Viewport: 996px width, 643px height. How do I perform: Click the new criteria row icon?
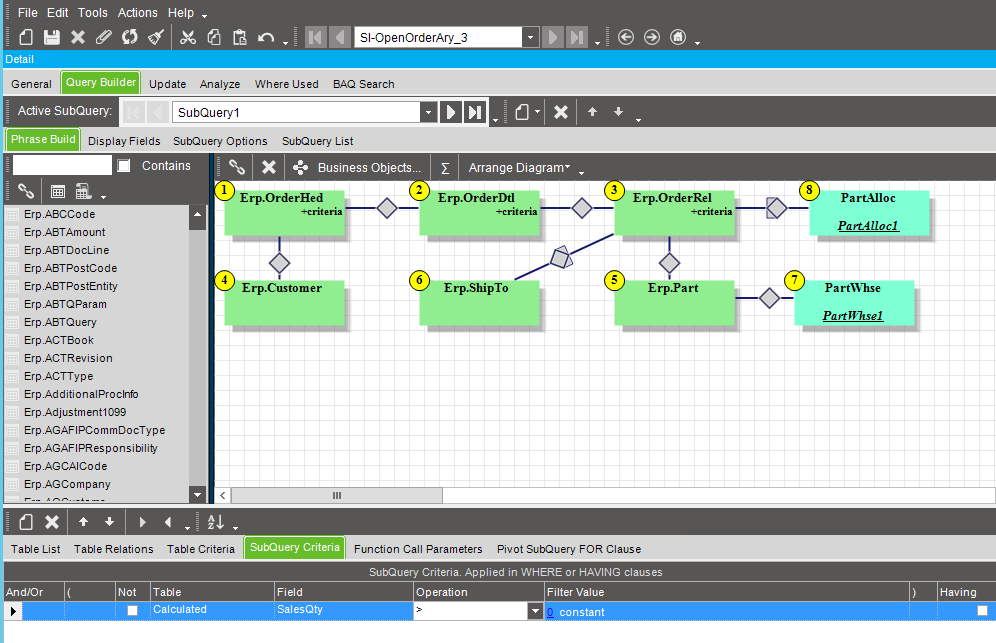(x=25, y=522)
